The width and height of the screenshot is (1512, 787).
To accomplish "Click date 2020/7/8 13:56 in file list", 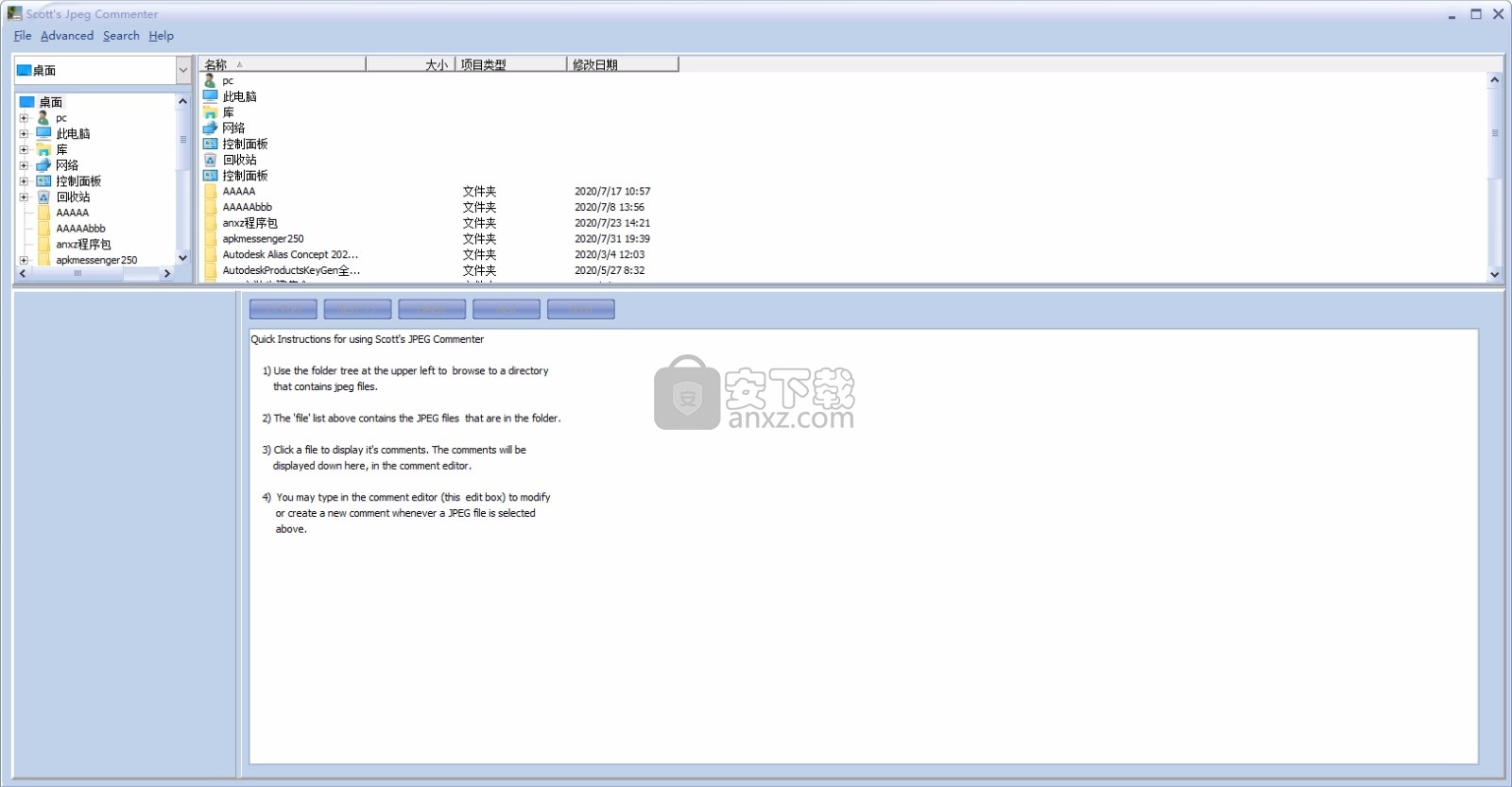I will (x=610, y=207).
